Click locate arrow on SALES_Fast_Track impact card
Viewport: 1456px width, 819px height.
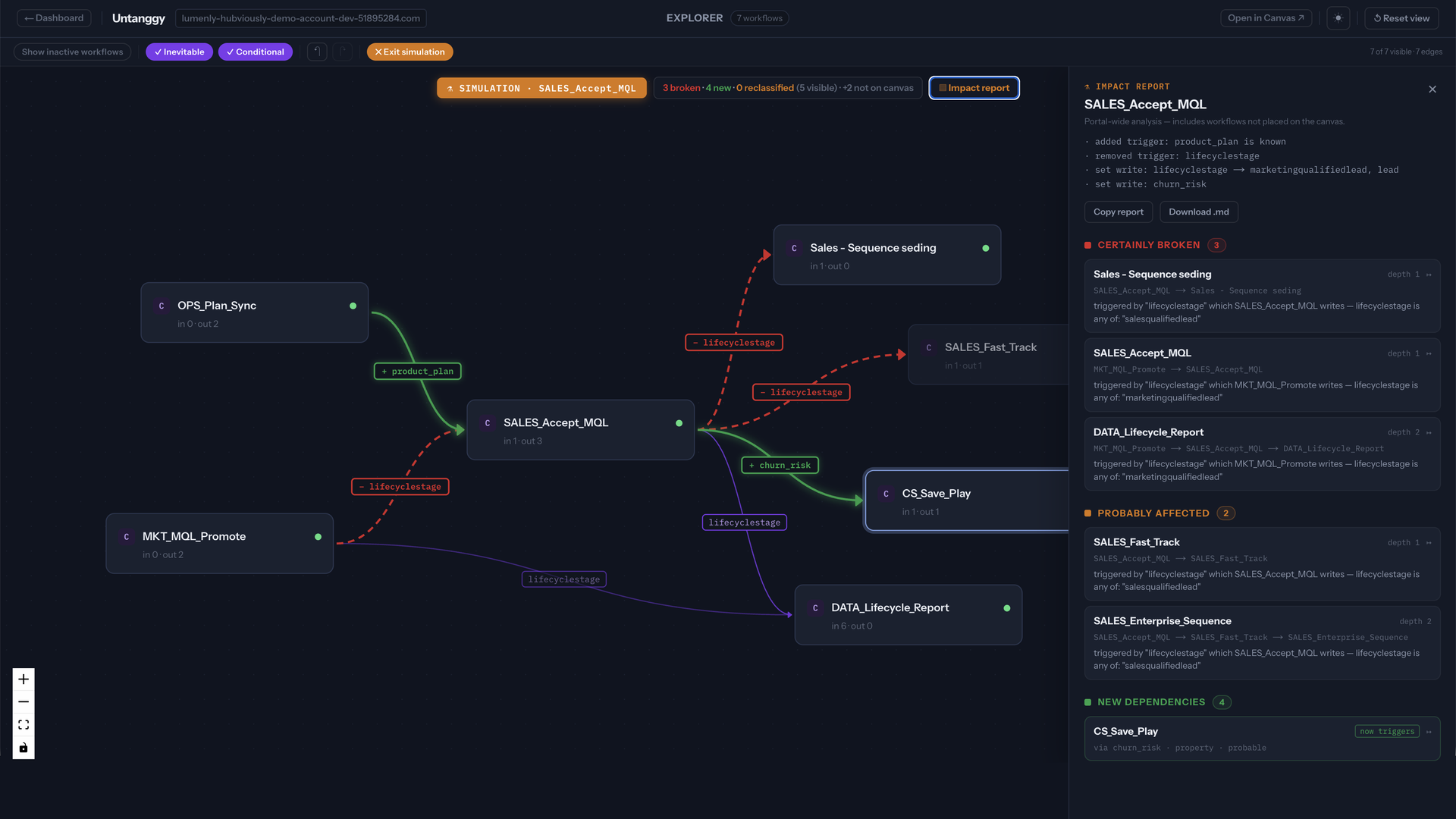point(1429,543)
